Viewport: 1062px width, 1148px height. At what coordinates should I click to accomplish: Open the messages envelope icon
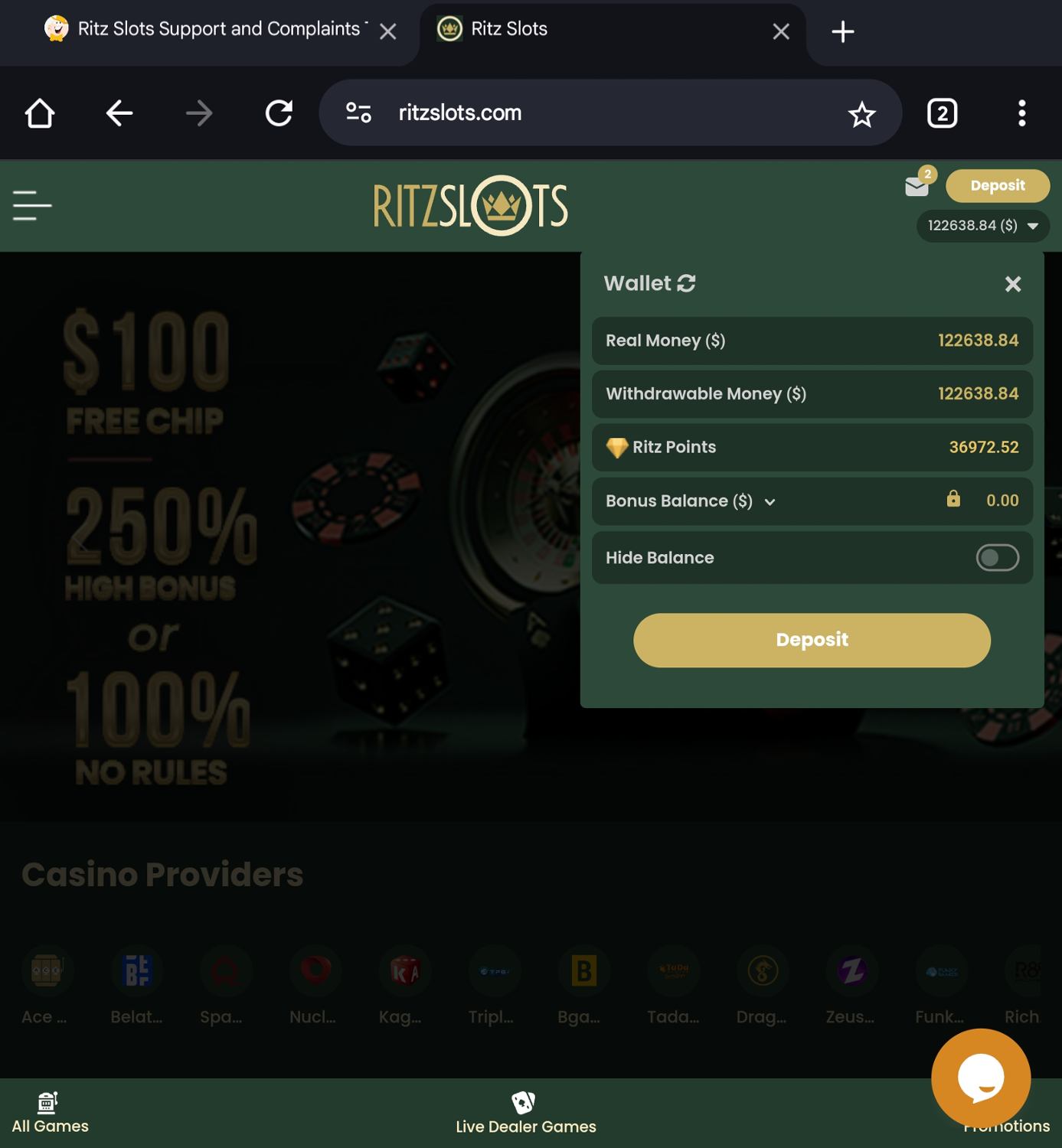click(x=917, y=186)
